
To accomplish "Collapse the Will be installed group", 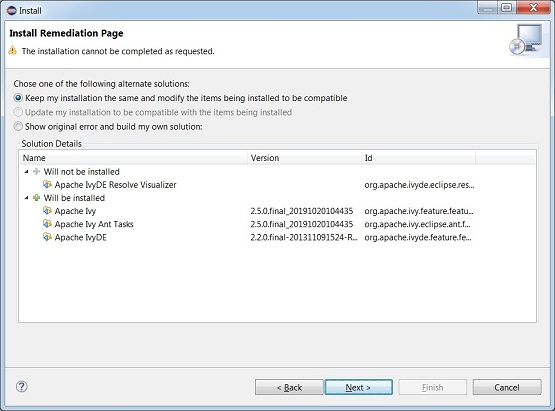I will 27,198.
